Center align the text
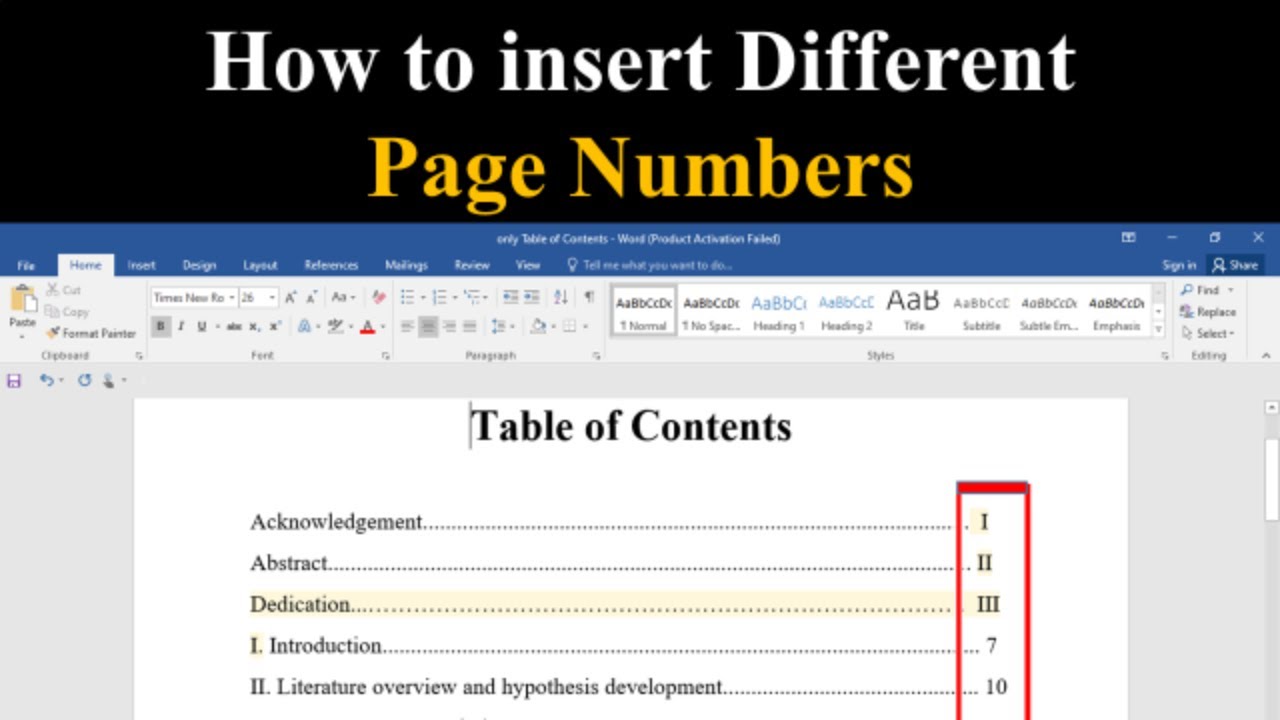 pyautogui.click(x=428, y=326)
